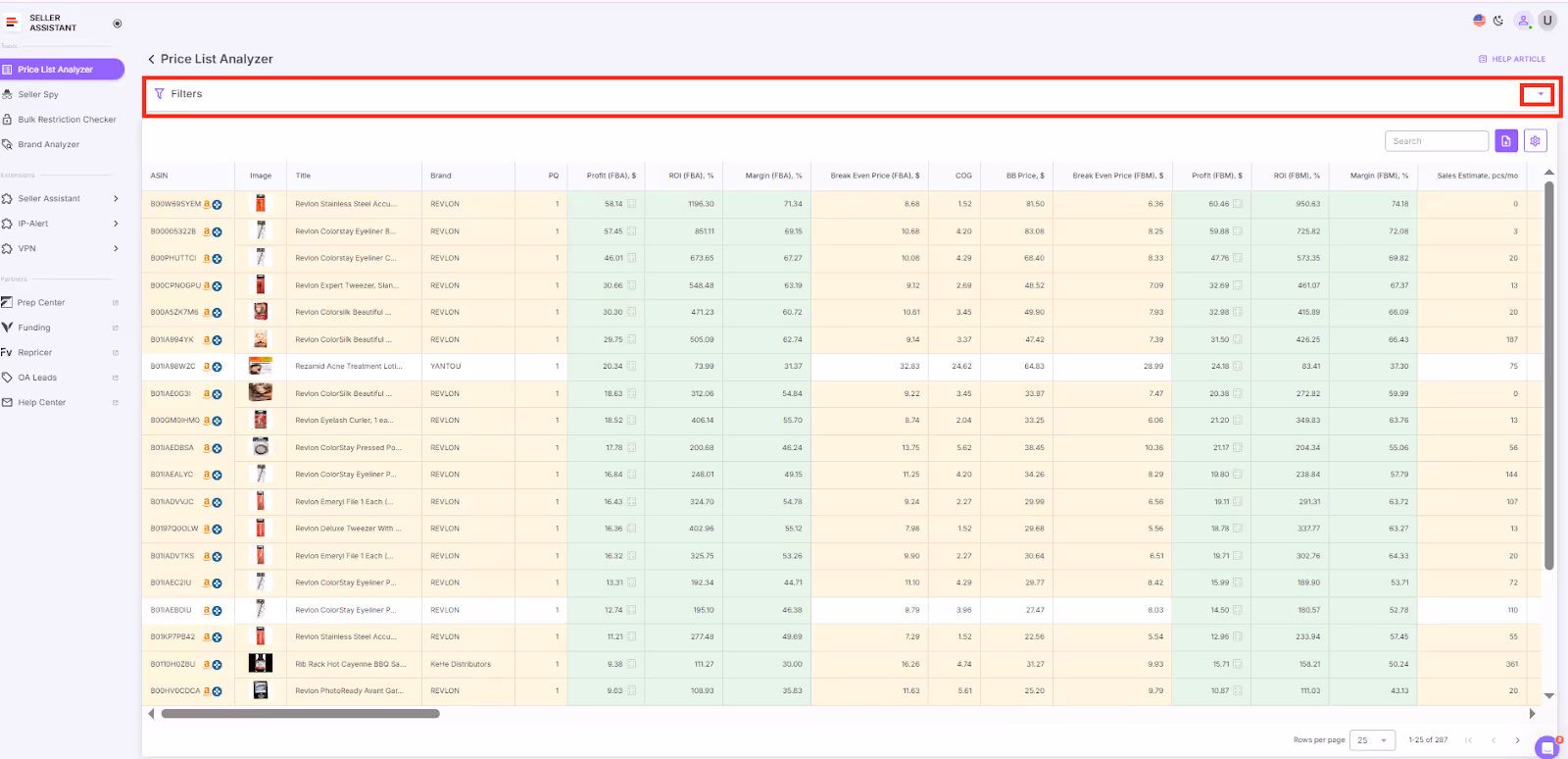Click the blue icon for ASIN B00HV0CDCA

[x=217, y=691]
